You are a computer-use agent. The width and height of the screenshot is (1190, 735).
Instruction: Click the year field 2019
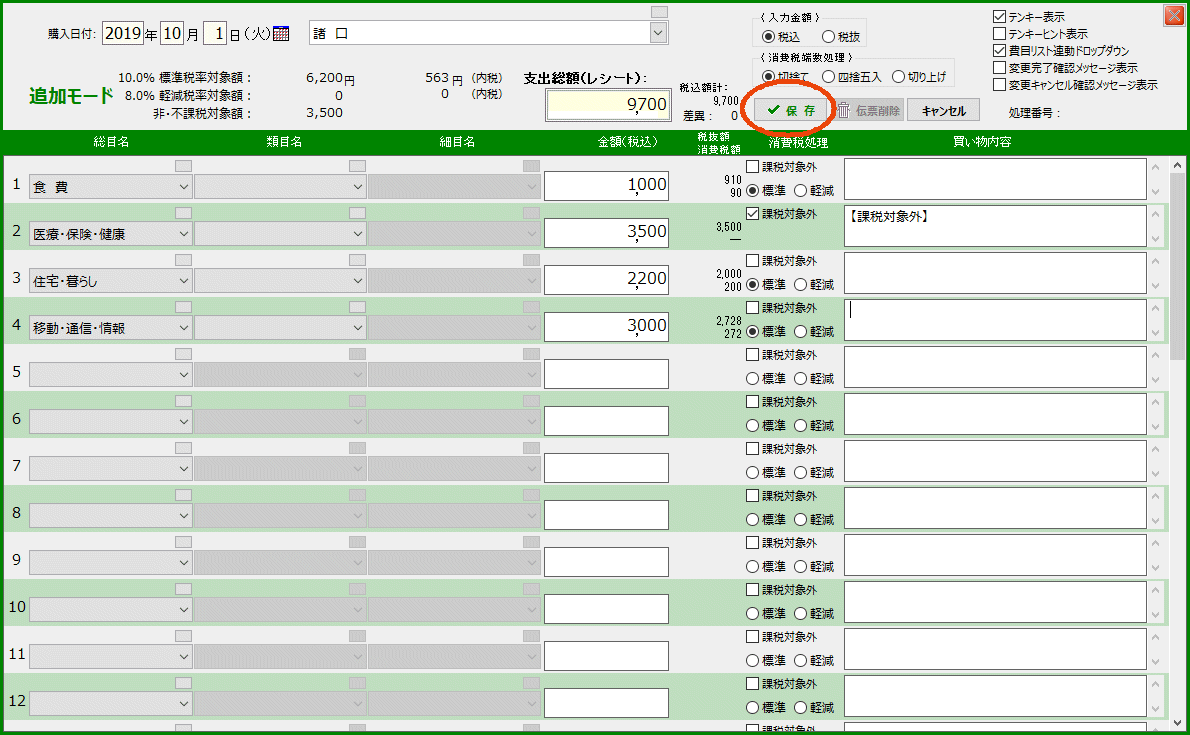pos(123,33)
